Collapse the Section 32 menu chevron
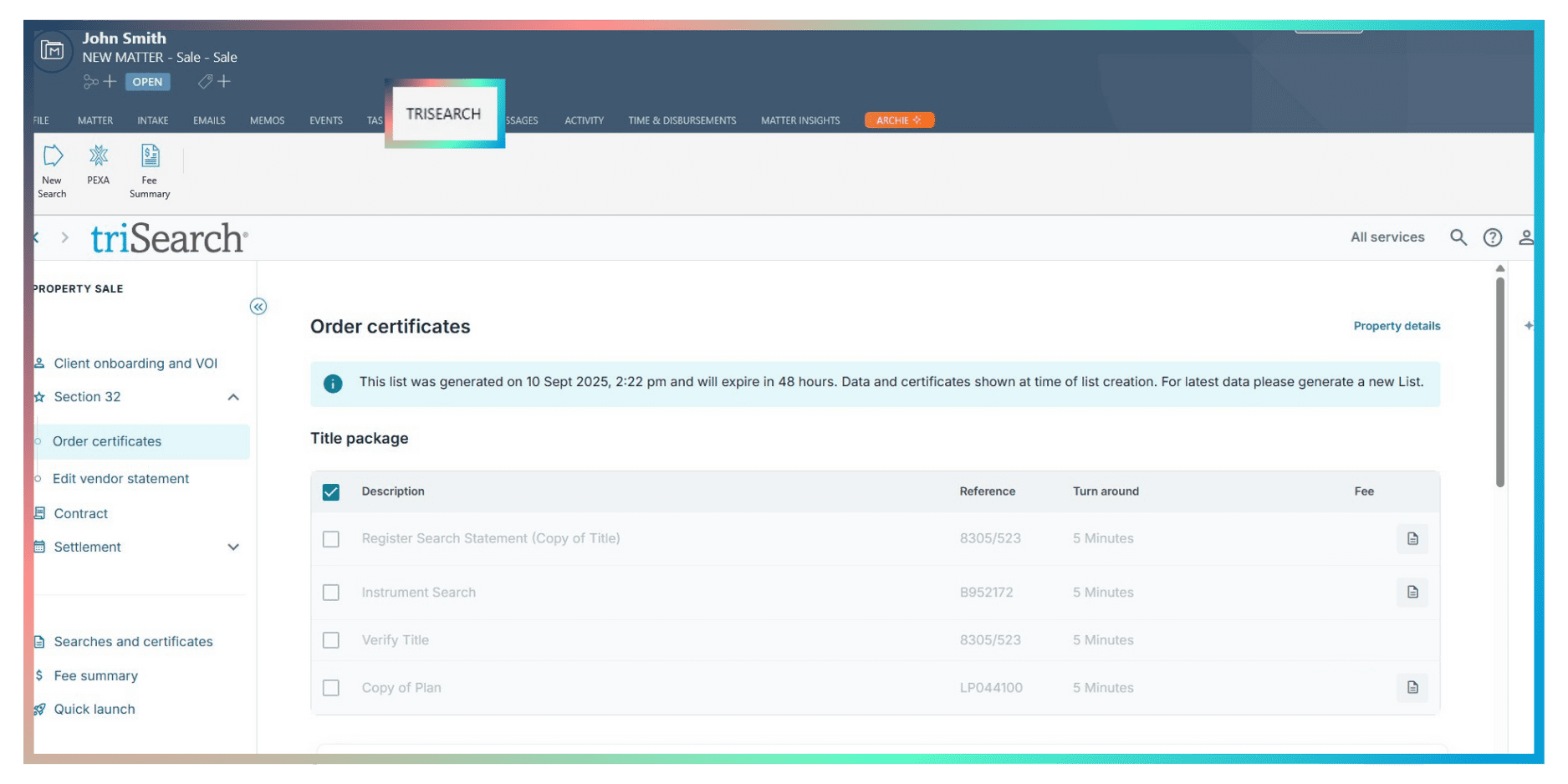 pyautogui.click(x=233, y=397)
